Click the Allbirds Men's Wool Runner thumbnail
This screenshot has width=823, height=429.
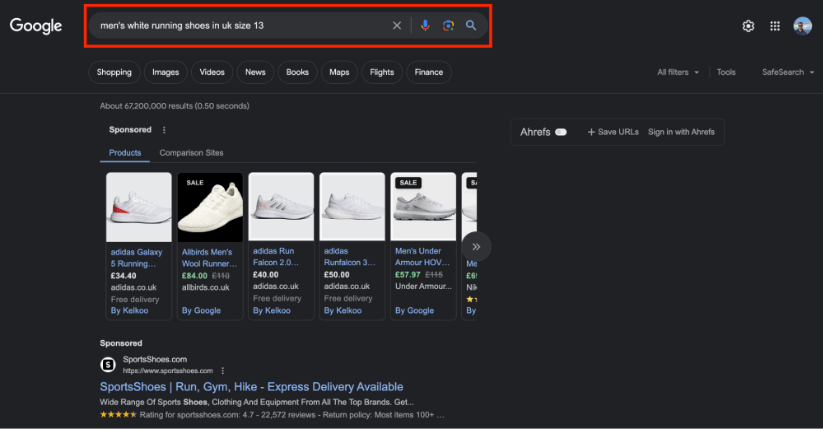coord(210,207)
